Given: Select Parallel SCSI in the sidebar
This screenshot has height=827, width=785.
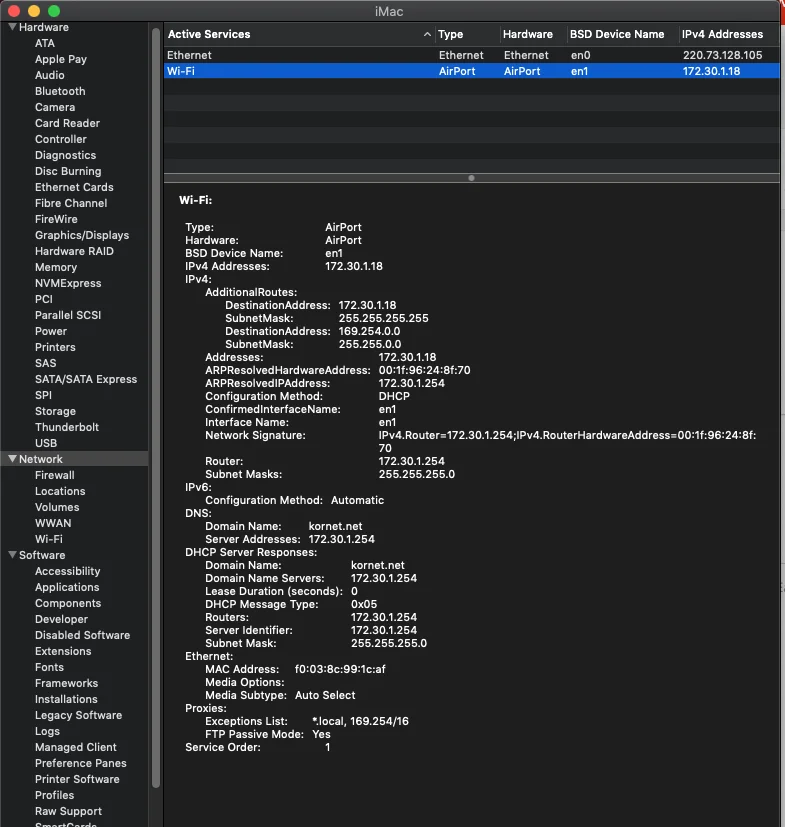Looking at the screenshot, I should [68, 315].
